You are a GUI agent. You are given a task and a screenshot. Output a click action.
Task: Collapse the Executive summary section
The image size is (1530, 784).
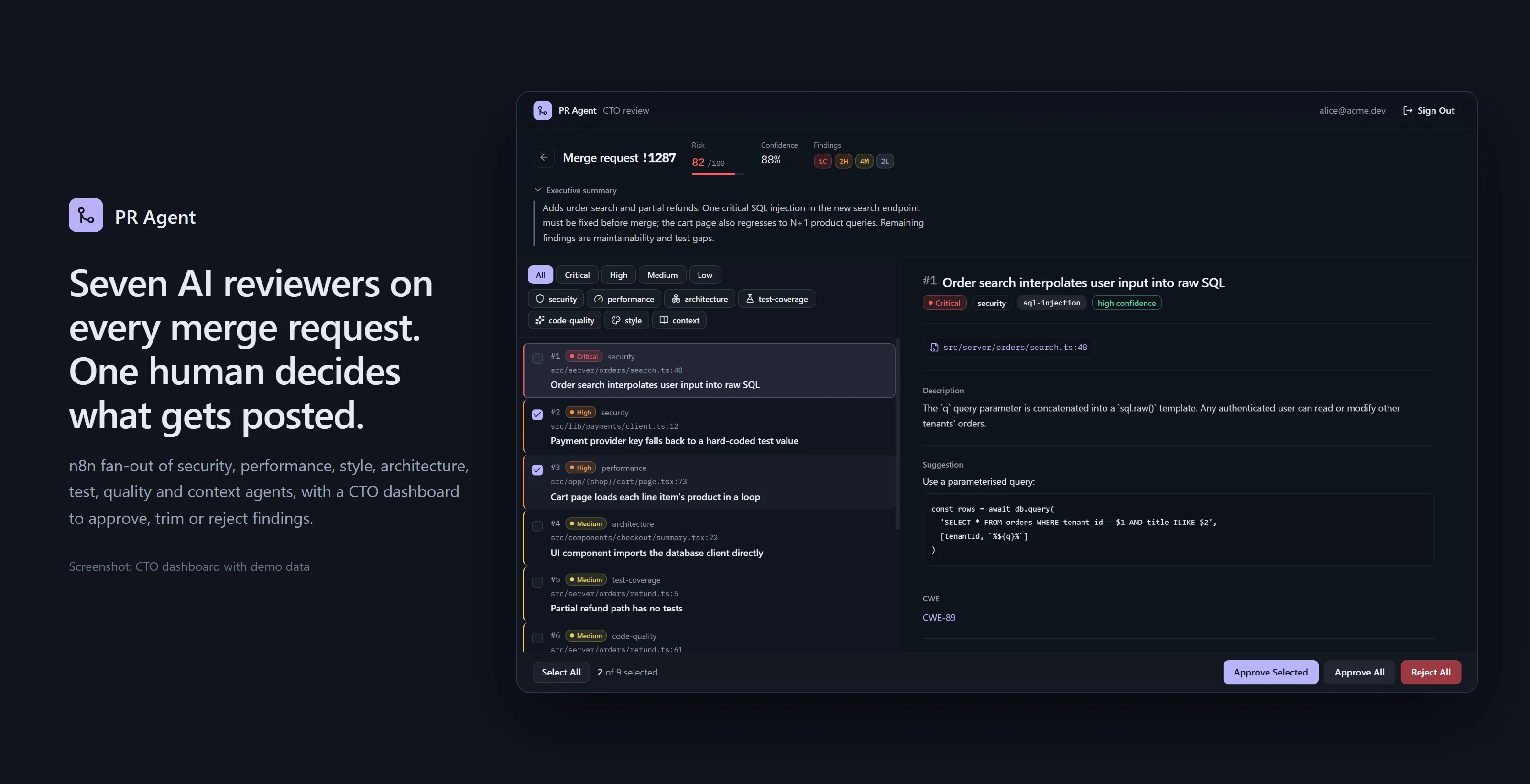(575, 190)
